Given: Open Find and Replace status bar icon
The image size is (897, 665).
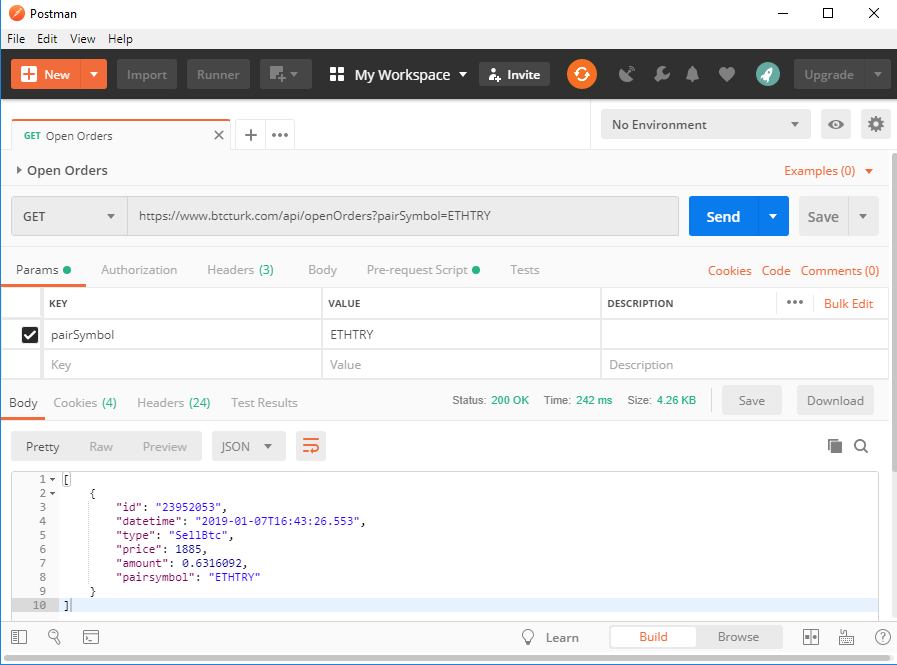Looking at the screenshot, I should (54, 637).
